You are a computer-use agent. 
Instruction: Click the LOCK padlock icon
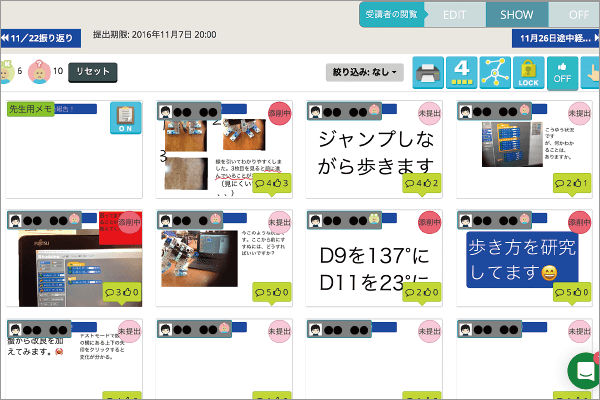point(528,74)
